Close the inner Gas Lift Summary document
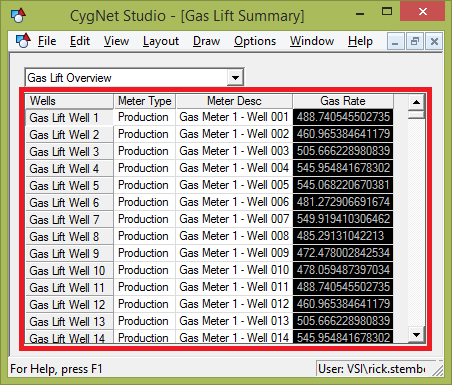This screenshot has height=385, width=452. (434, 42)
